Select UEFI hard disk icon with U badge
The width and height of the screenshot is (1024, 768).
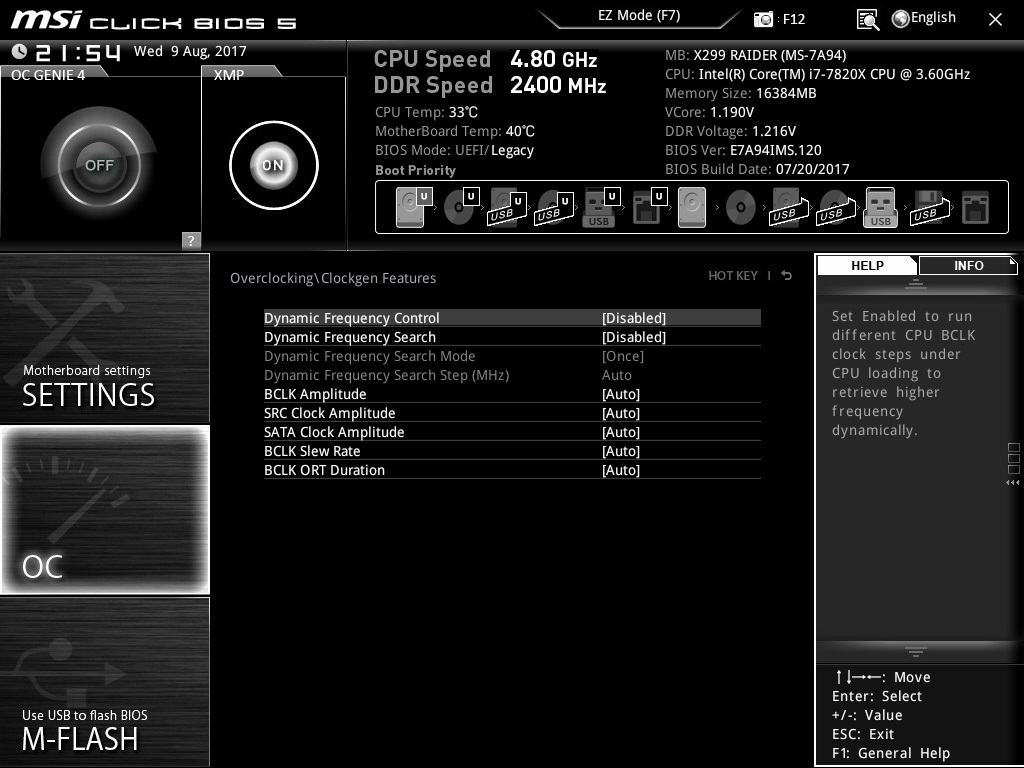(414, 207)
